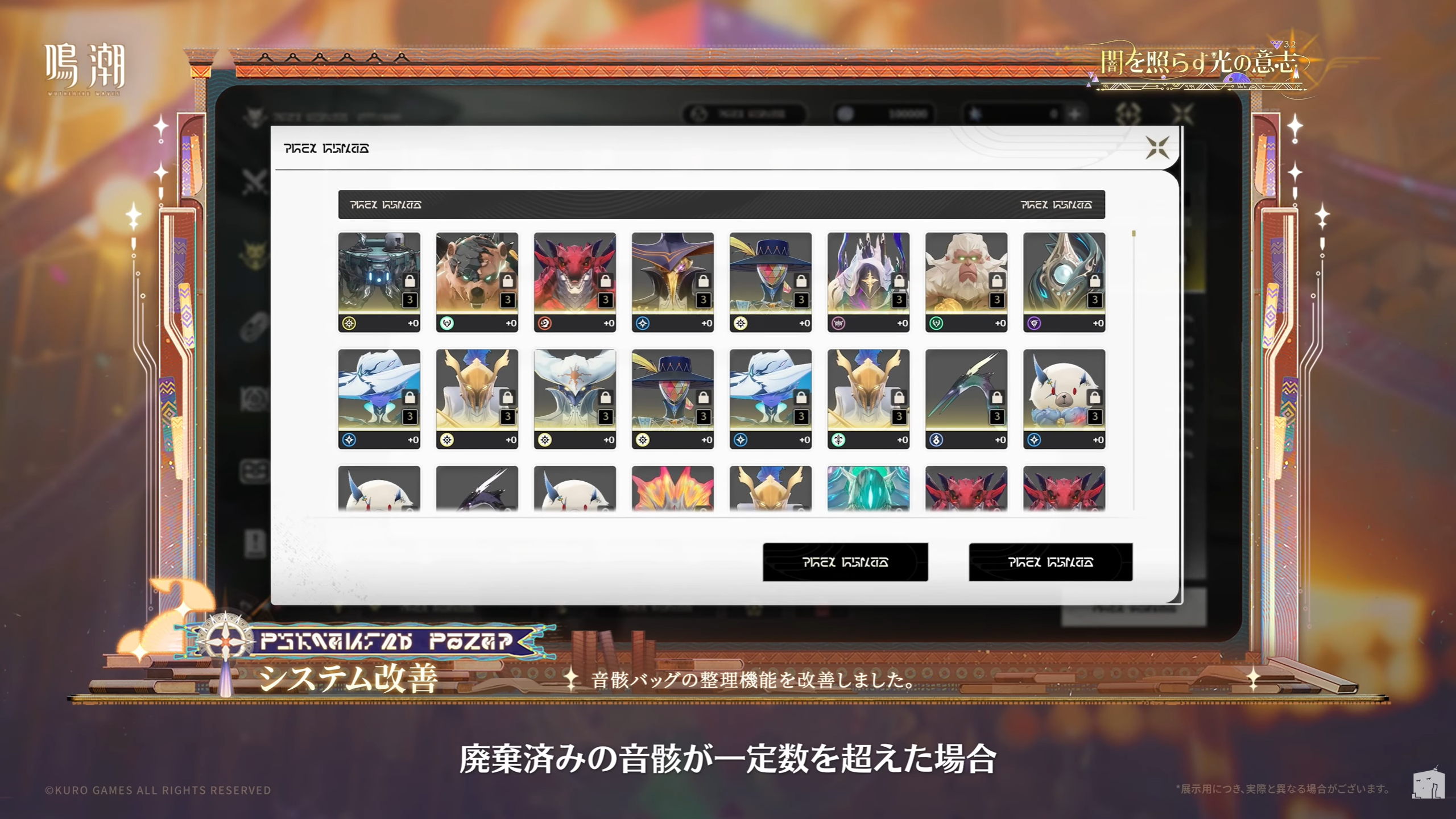This screenshot has height=819, width=1456.
Task: Toggle lock icon on black scythe echo
Action: point(997,398)
